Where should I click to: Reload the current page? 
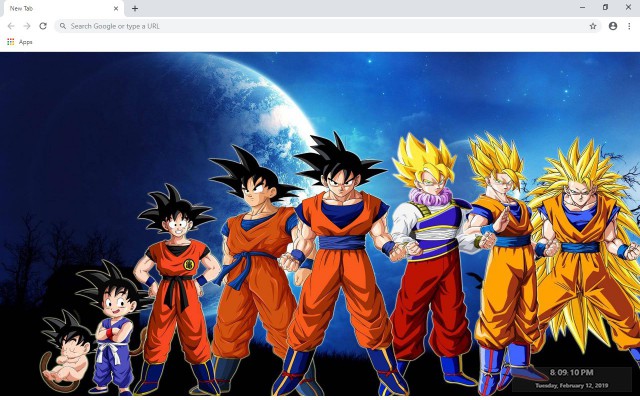[x=43, y=26]
